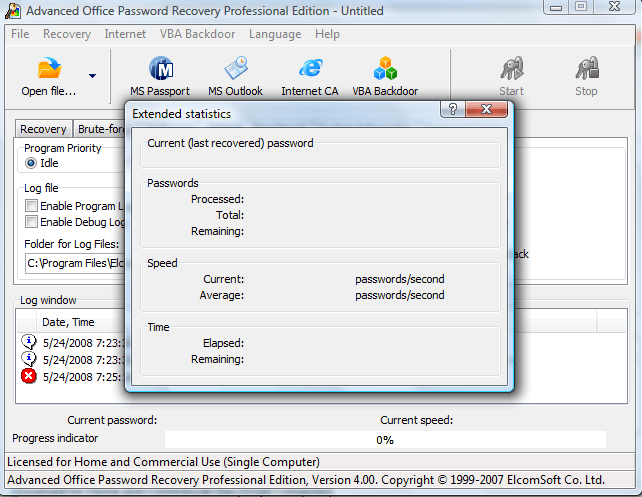Click the Open file folder icon

[x=49, y=68]
